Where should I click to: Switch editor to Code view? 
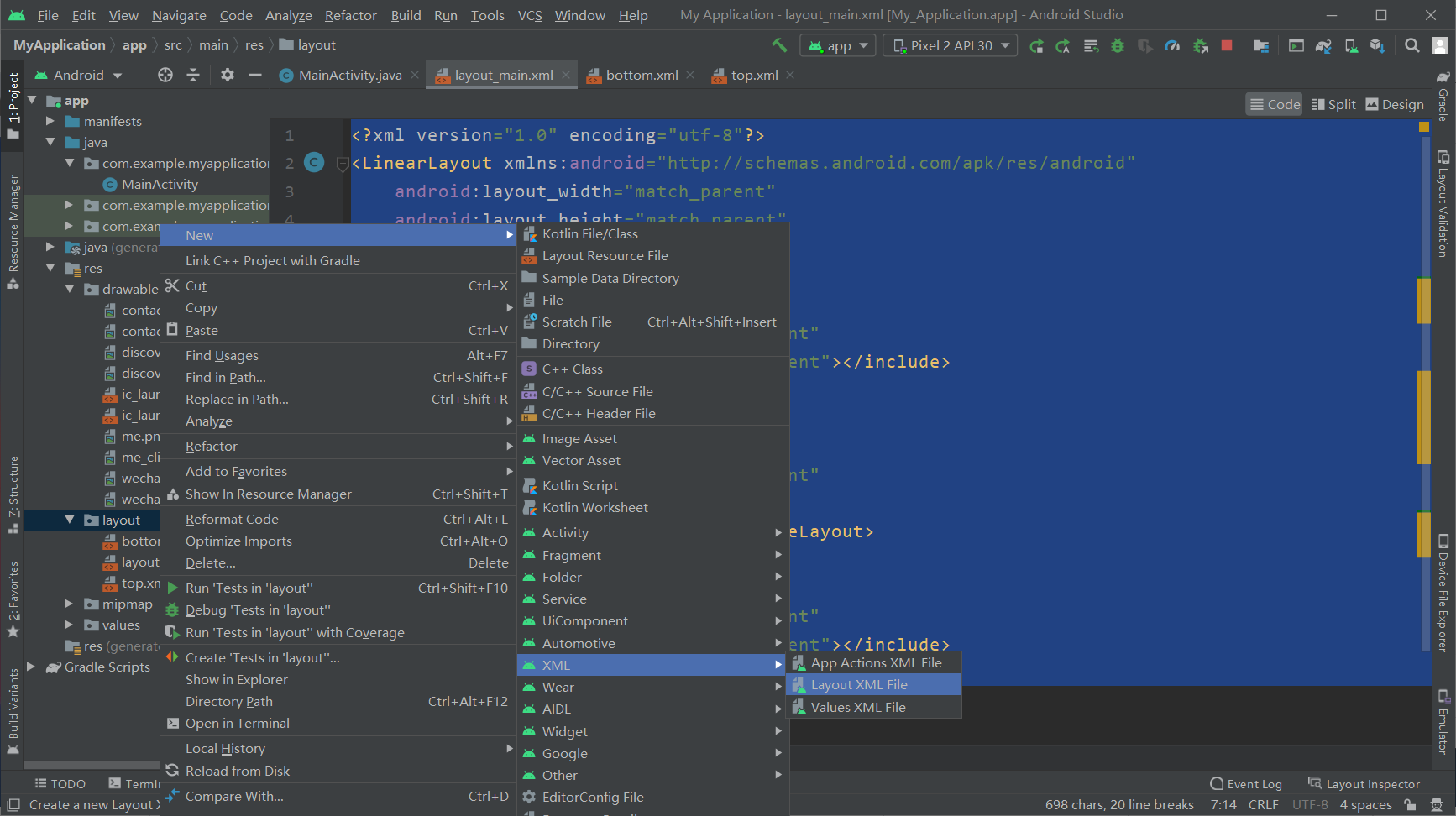tap(1275, 104)
